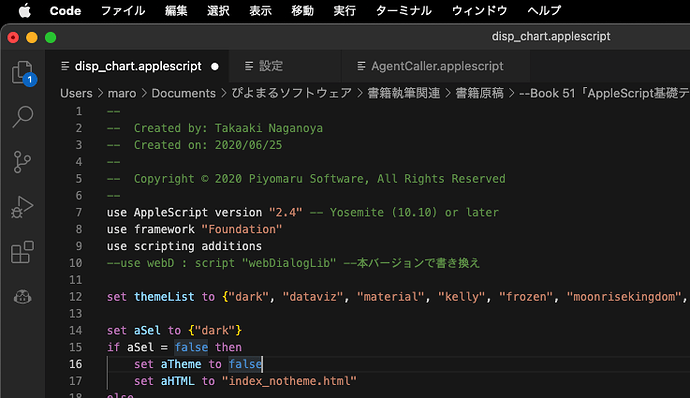
Task: Click Users in the breadcrumb path
Action: pos(76,93)
